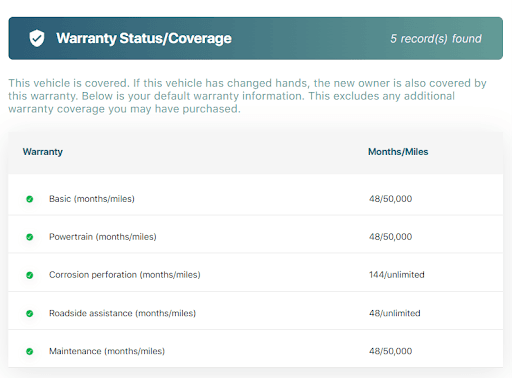Click the shield checkmark icon in header
The image size is (512, 378).
point(37,38)
